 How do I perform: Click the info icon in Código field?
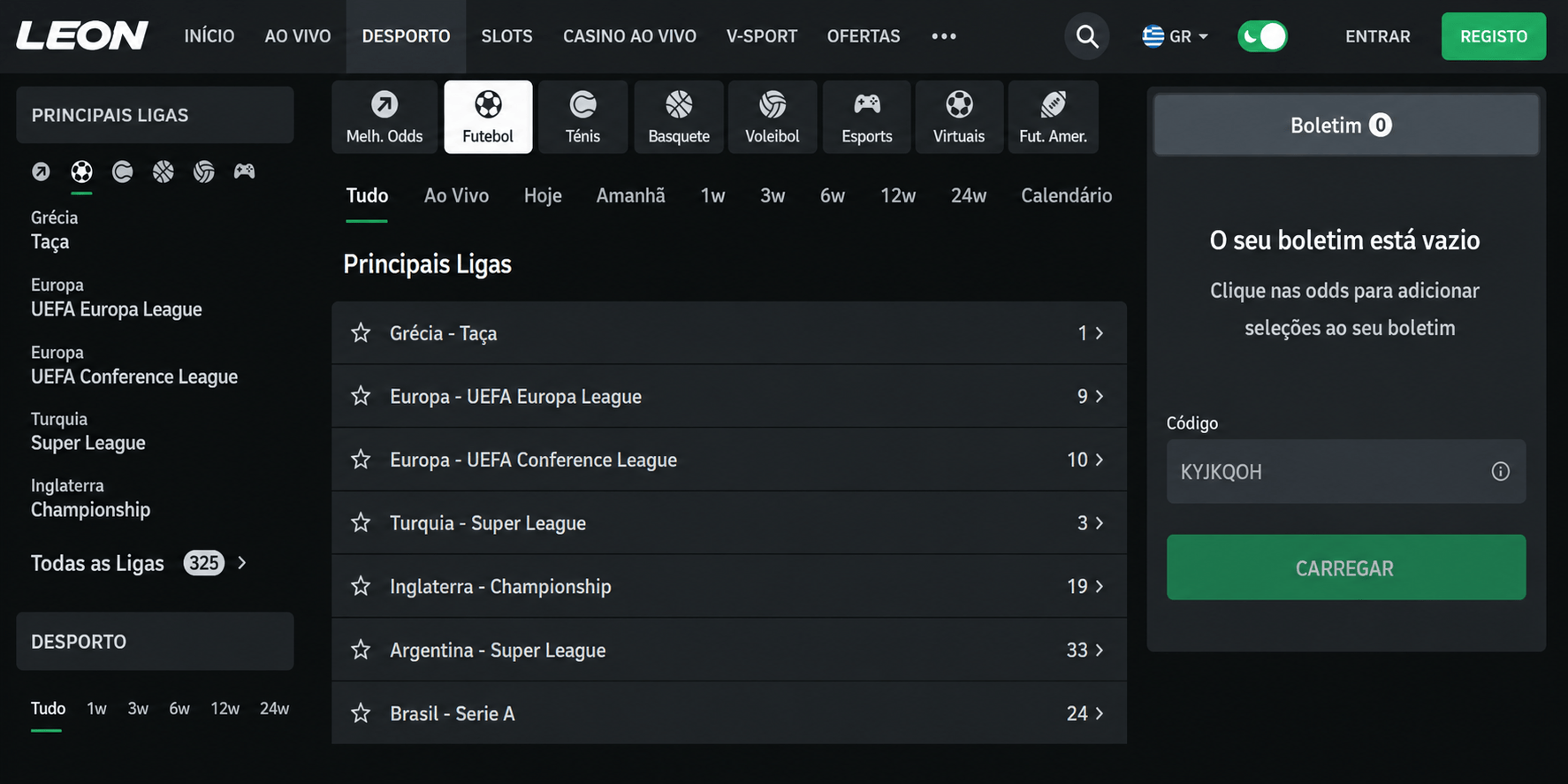click(1500, 471)
